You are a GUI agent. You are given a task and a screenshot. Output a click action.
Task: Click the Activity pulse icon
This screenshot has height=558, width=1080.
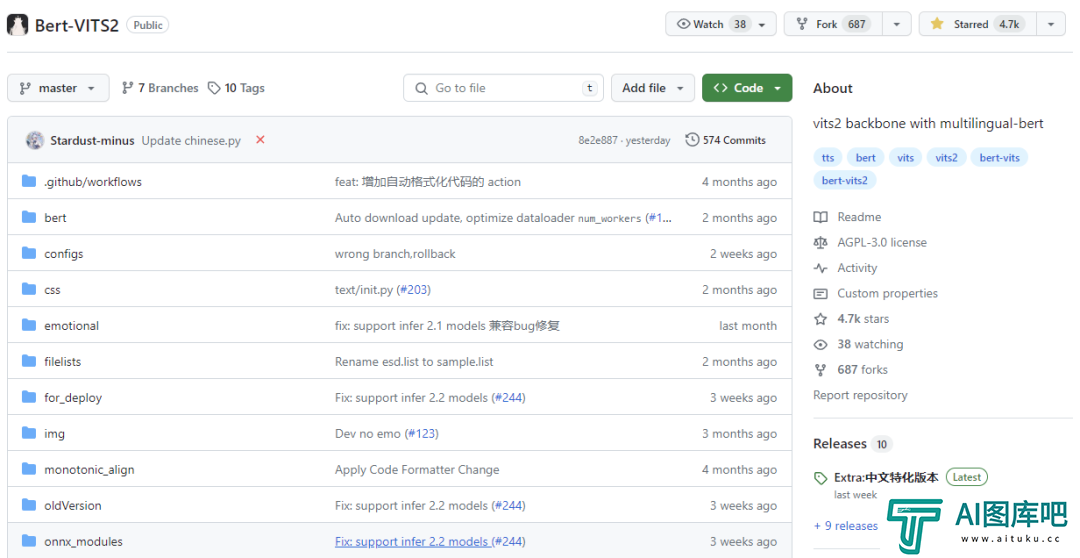(x=820, y=268)
